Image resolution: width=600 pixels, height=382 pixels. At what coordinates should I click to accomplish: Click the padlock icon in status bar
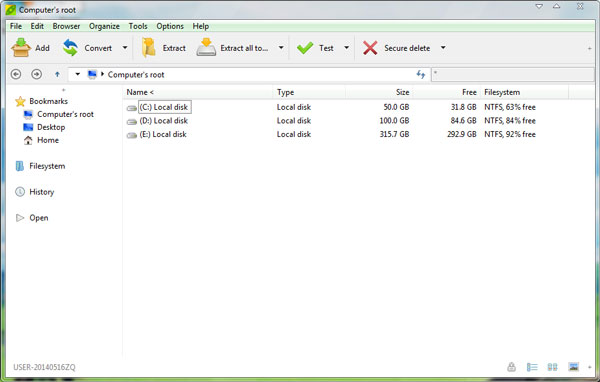[511, 367]
